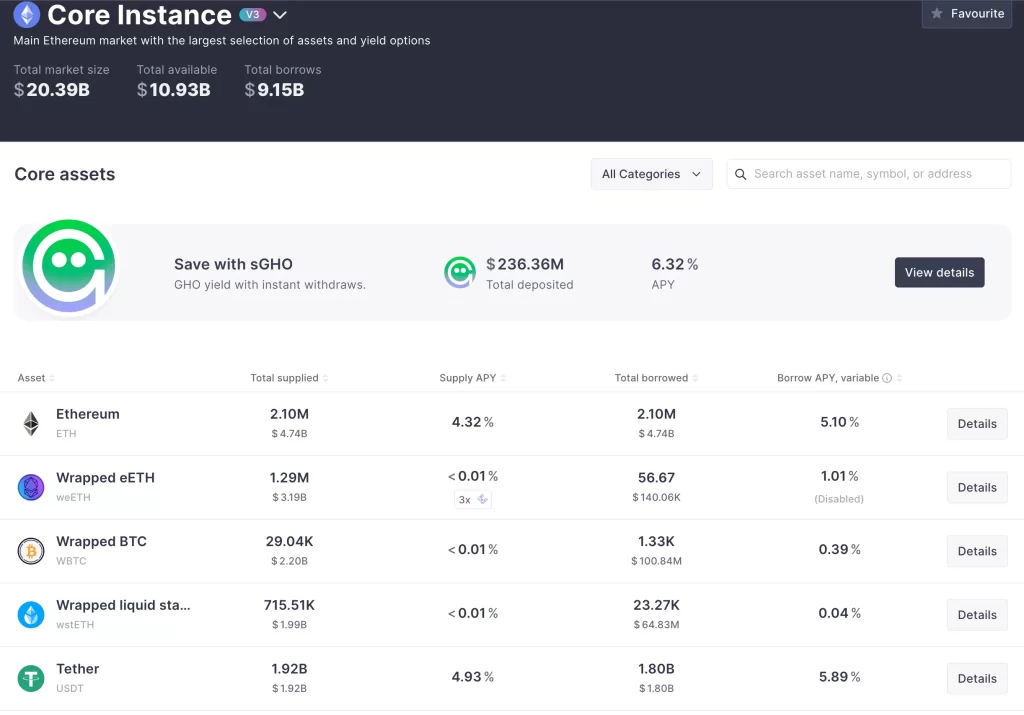Click Wrapped eETH total borrowed 56.67
This screenshot has height=715, width=1024.
(x=656, y=478)
